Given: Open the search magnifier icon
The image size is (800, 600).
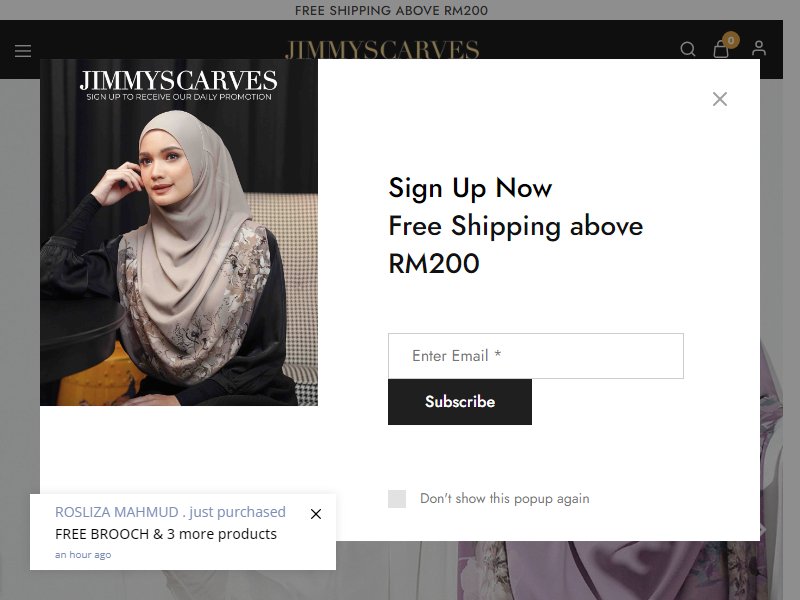Looking at the screenshot, I should [x=688, y=49].
